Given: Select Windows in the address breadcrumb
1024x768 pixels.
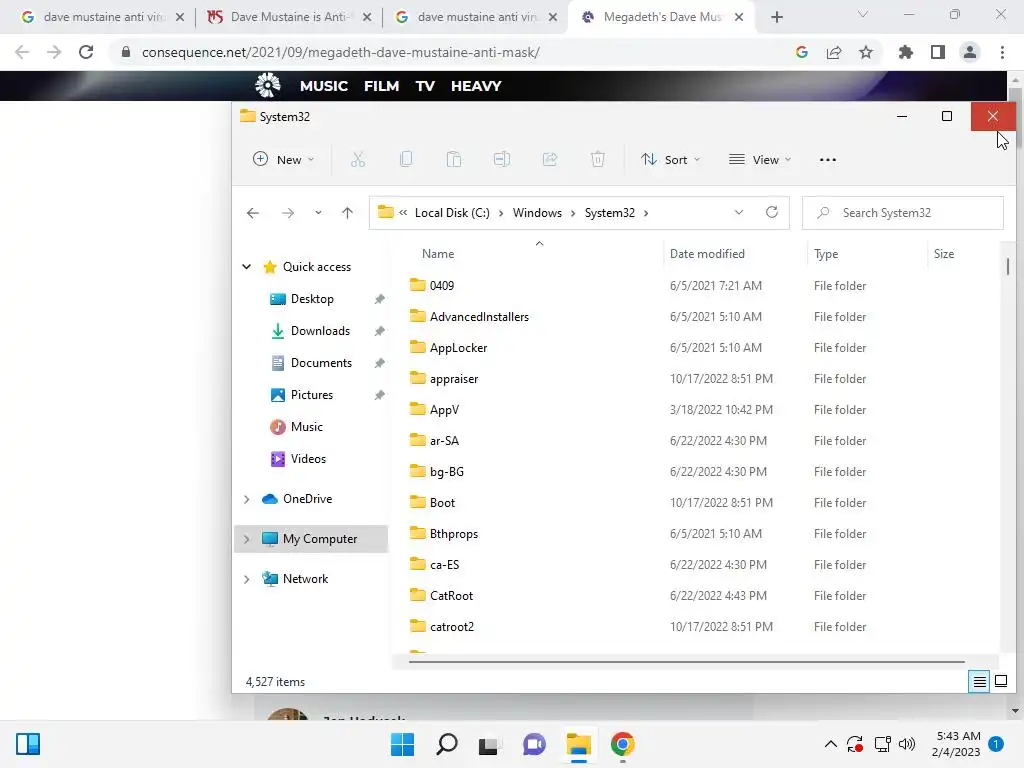Looking at the screenshot, I should pyautogui.click(x=537, y=213).
